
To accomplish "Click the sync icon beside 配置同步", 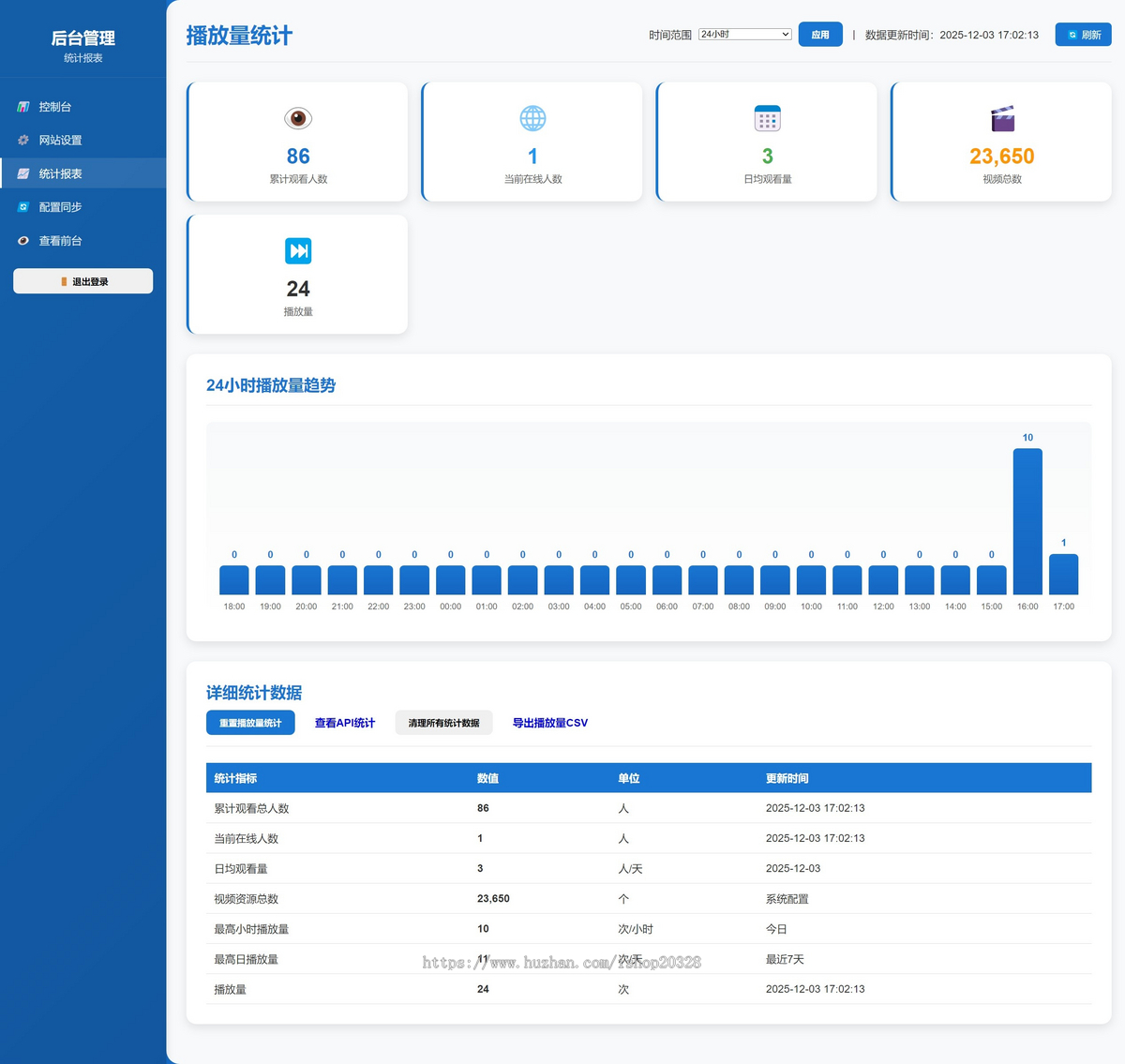I will tap(23, 207).
